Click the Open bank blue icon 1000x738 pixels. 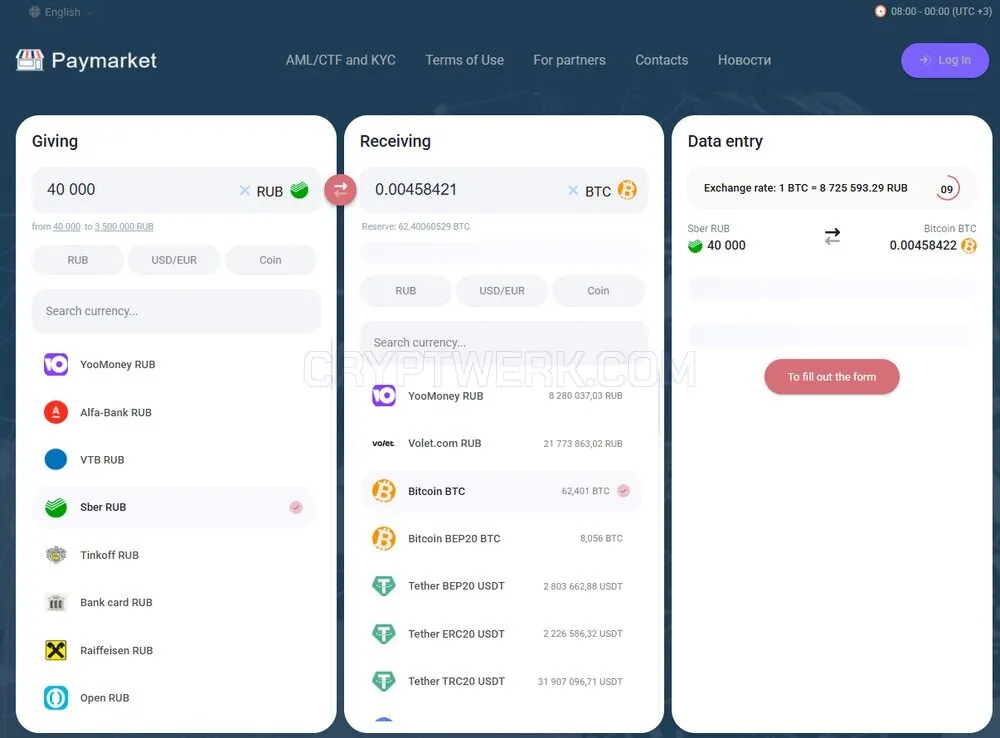click(55, 698)
